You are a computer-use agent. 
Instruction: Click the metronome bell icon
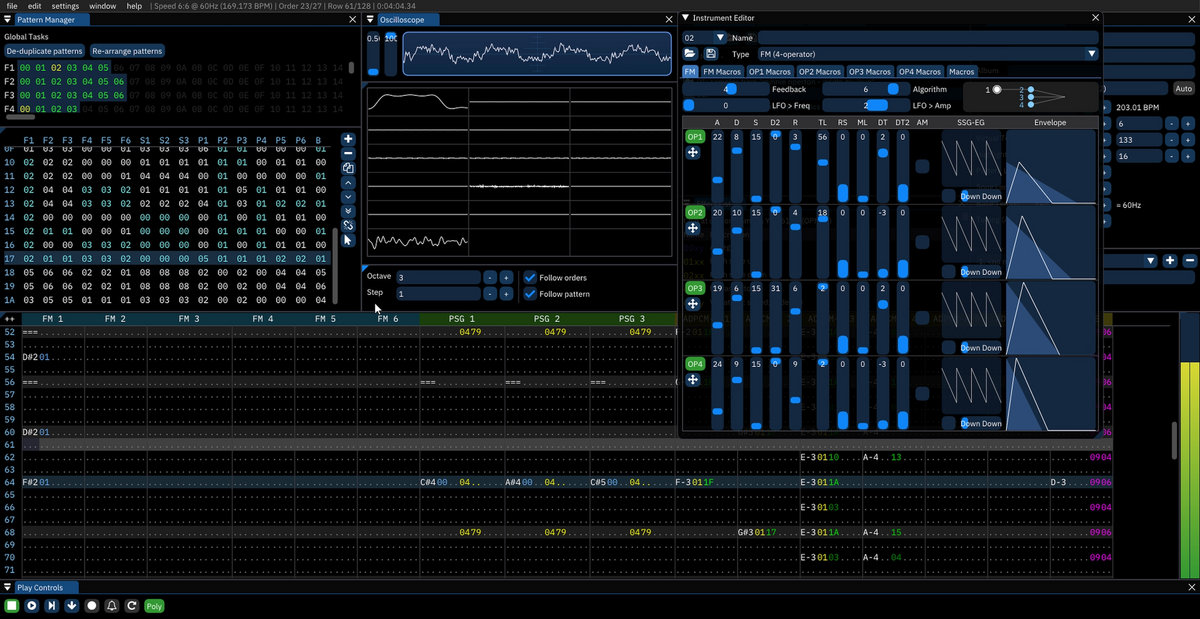pos(112,605)
